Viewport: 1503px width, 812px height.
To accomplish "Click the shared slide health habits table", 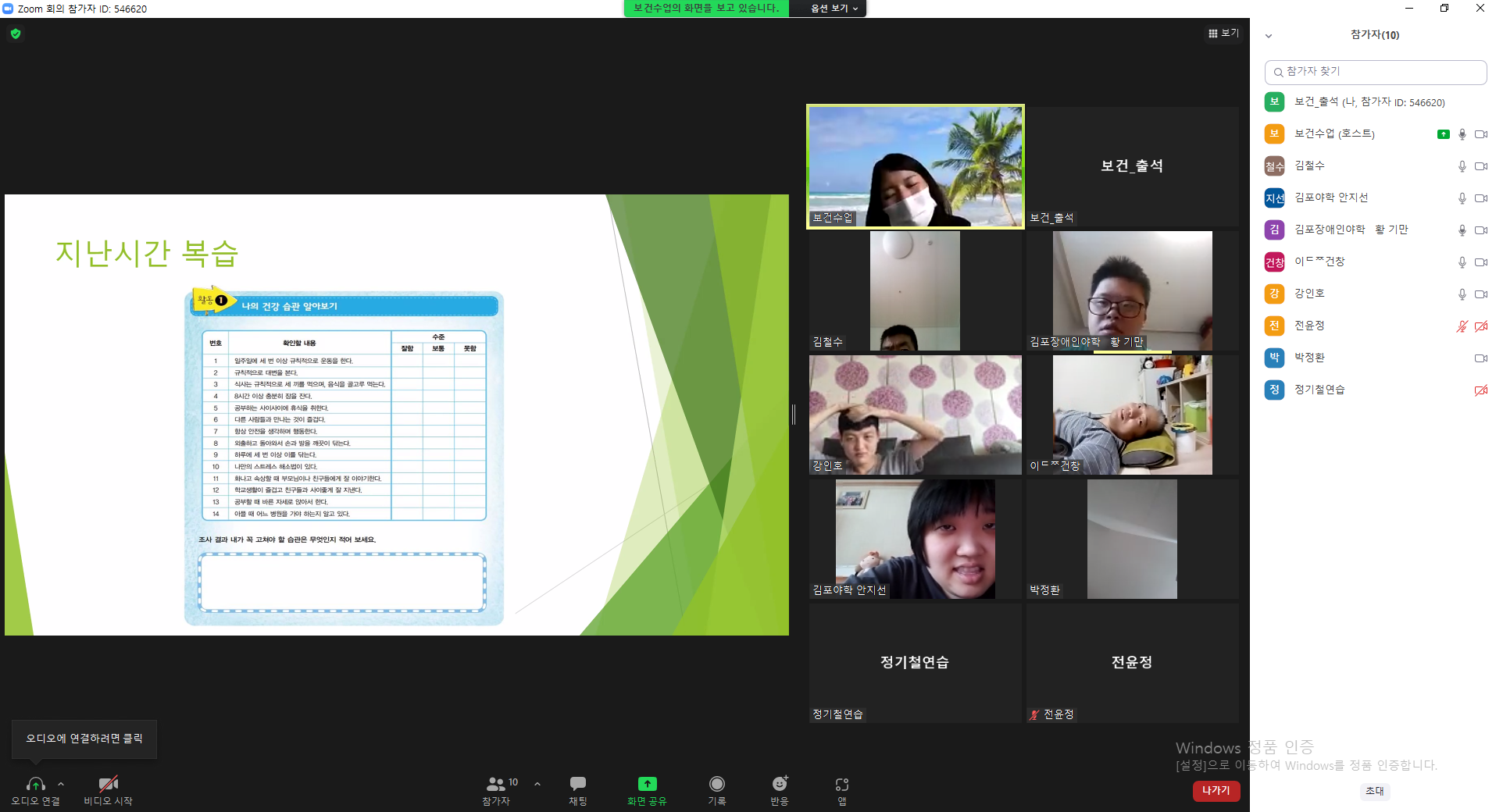I will pyautogui.click(x=345, y=426).
